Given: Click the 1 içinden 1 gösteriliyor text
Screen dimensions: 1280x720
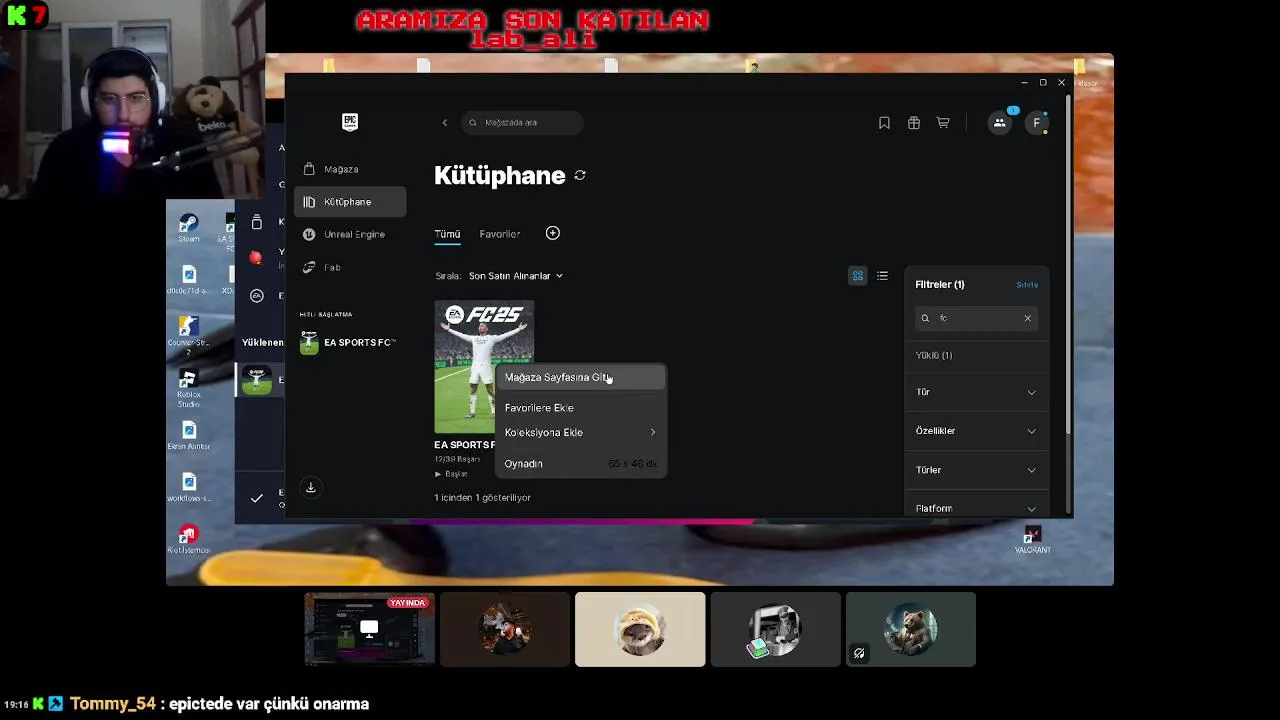Looking at the screenshot, I should coord(482,498).
